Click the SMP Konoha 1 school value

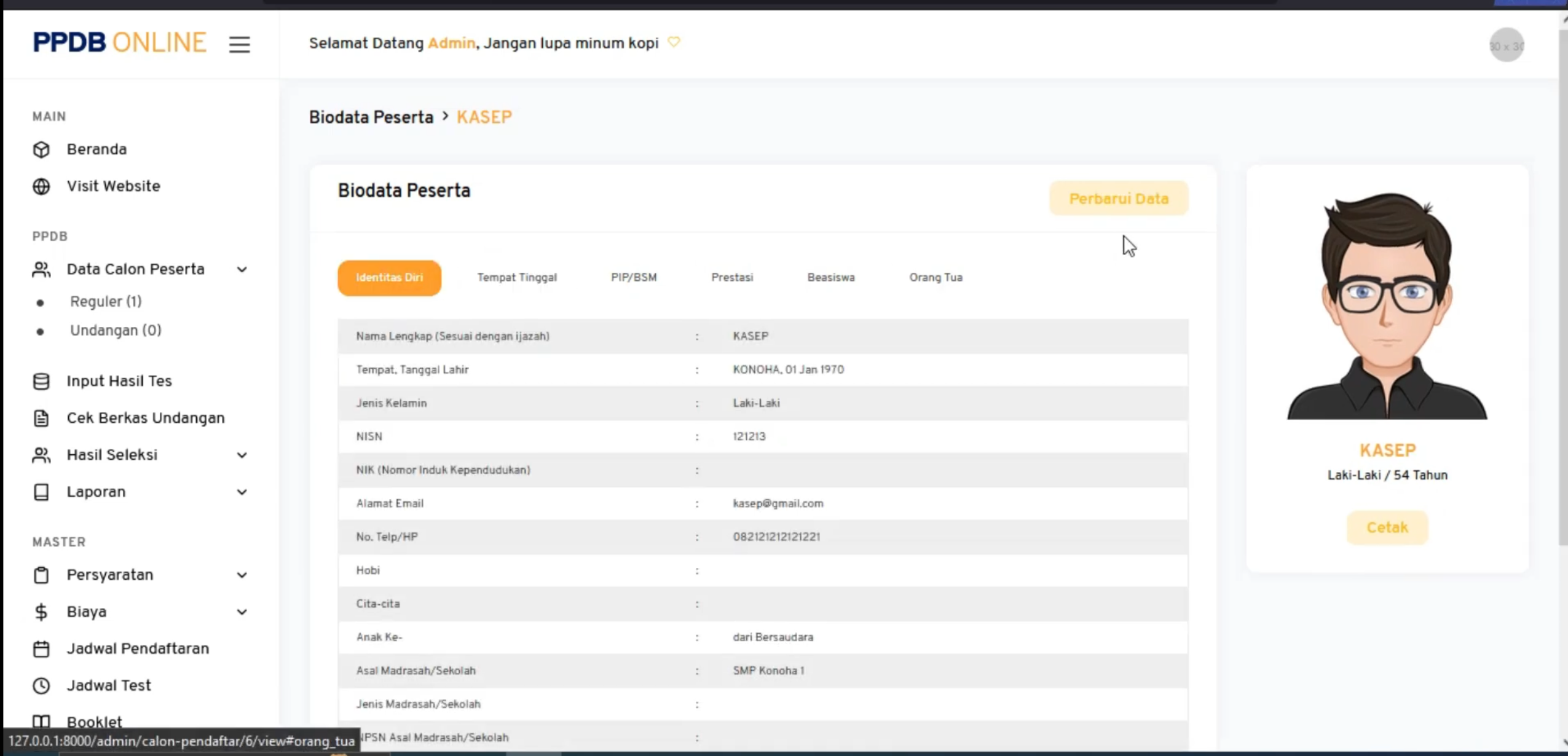[x=768, y=671]
